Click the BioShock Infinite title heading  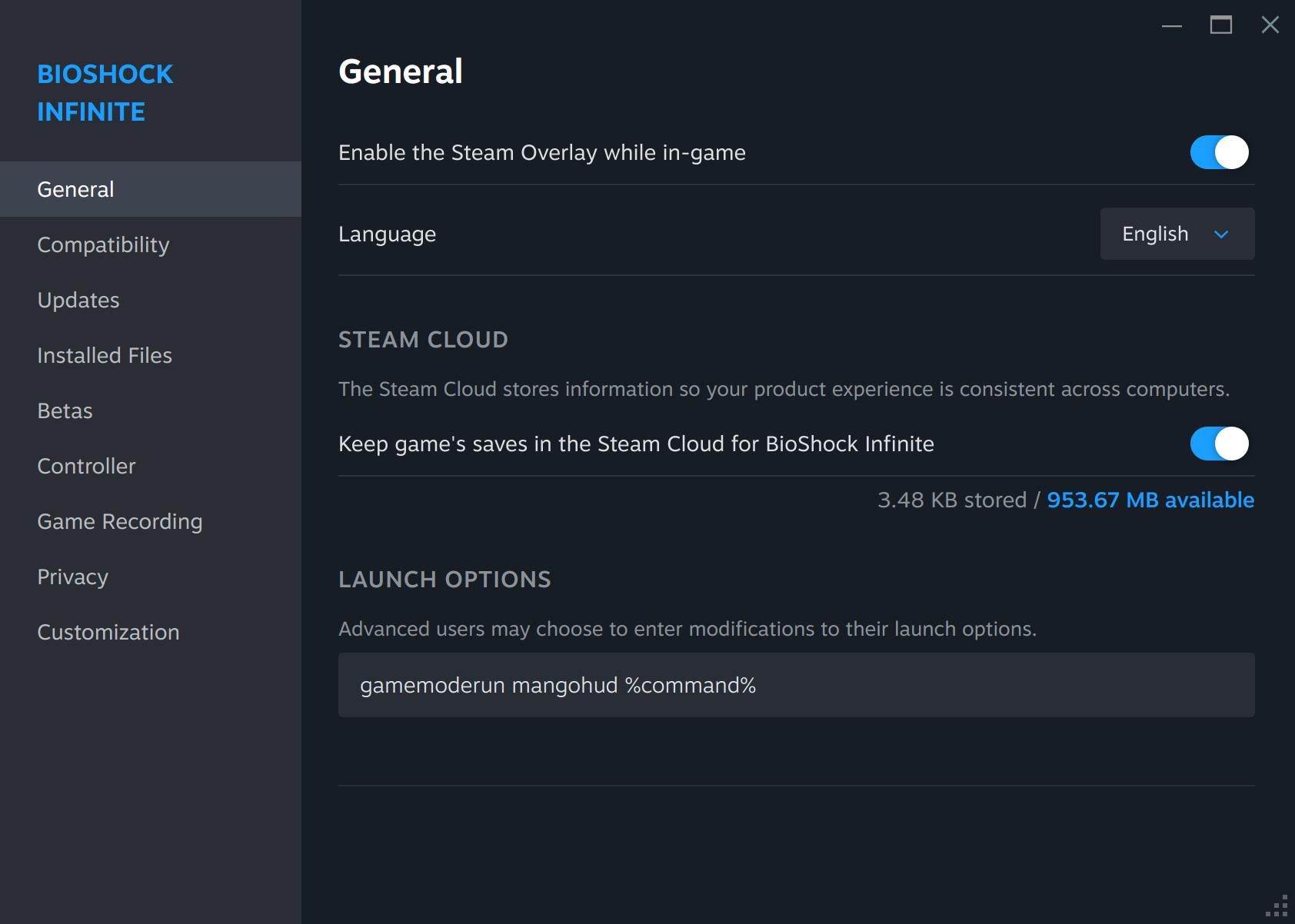tap(105, 92)
